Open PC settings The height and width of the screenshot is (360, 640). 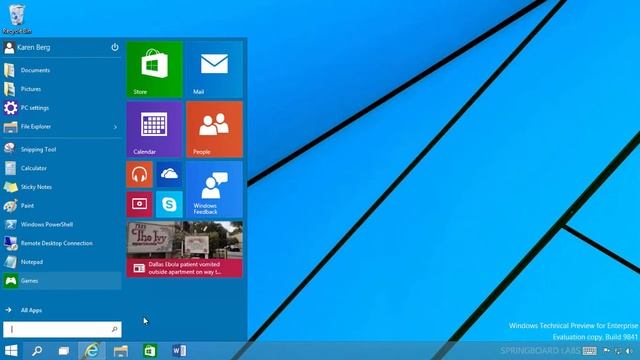[62, 108]
